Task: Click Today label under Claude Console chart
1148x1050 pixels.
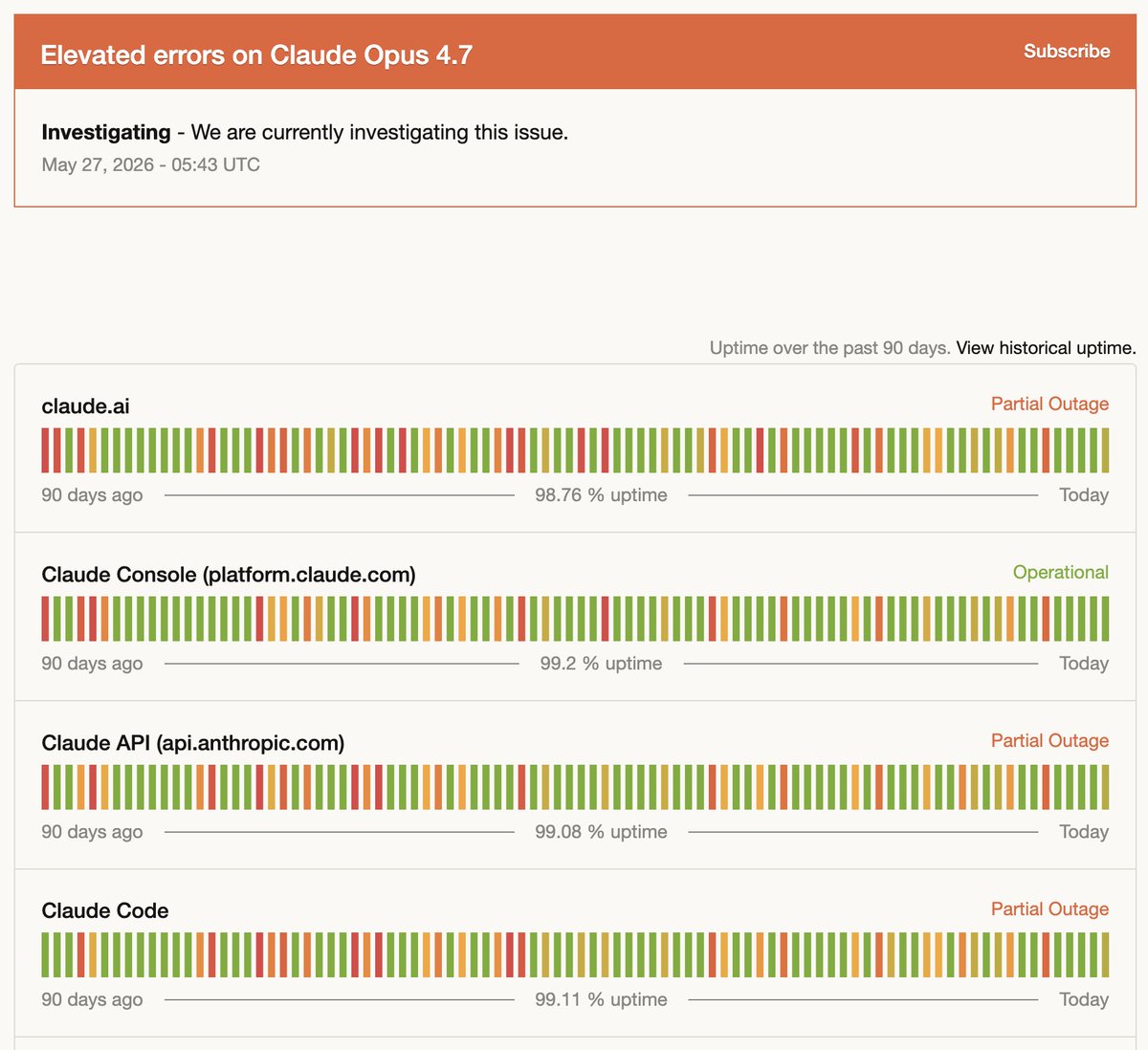Action: pyautogui.click(x=1084, y=664)
